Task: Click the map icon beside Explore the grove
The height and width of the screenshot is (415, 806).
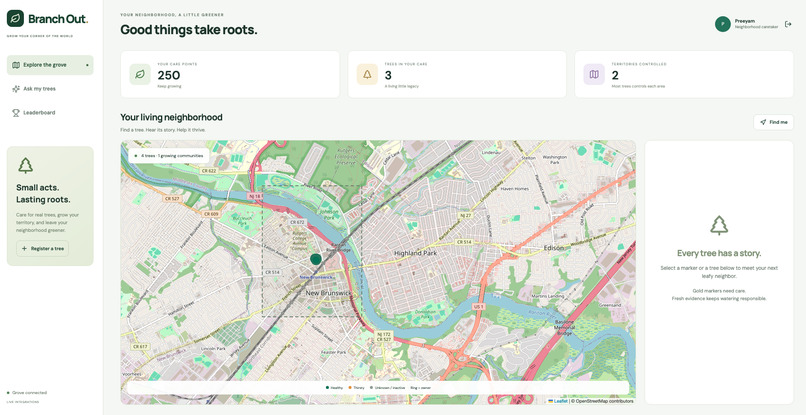Action: 16,65
